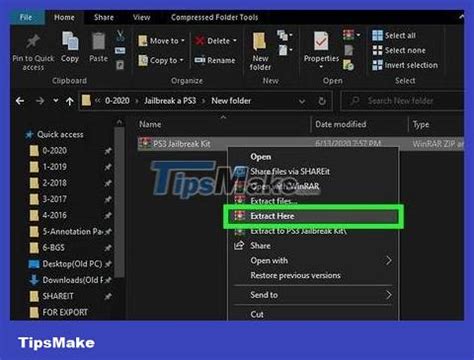This screenshot has width=474, height=360.
Task: Click the Rename button
Action: pyautogui.click(x=215, y=60)
